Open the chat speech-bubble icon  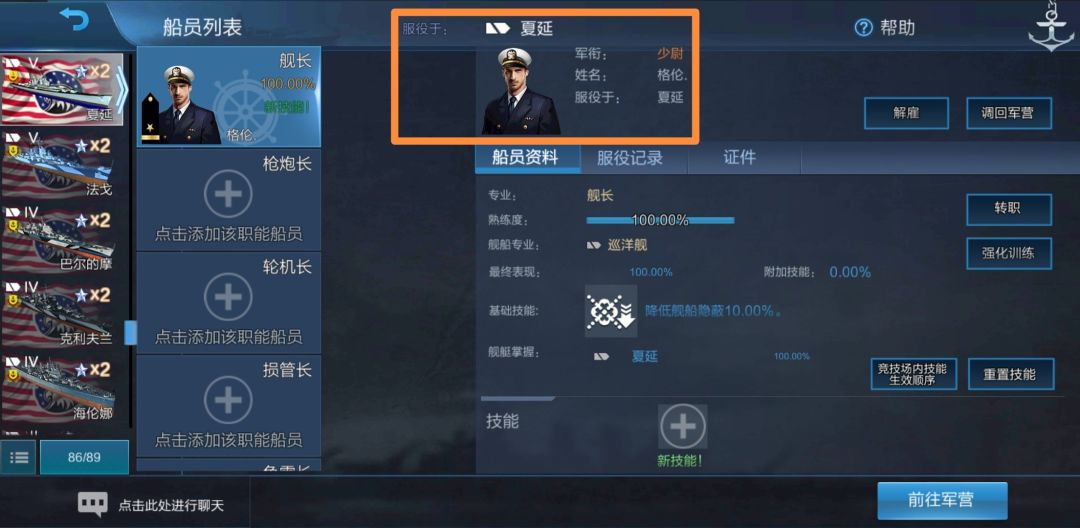pos(92,505)
